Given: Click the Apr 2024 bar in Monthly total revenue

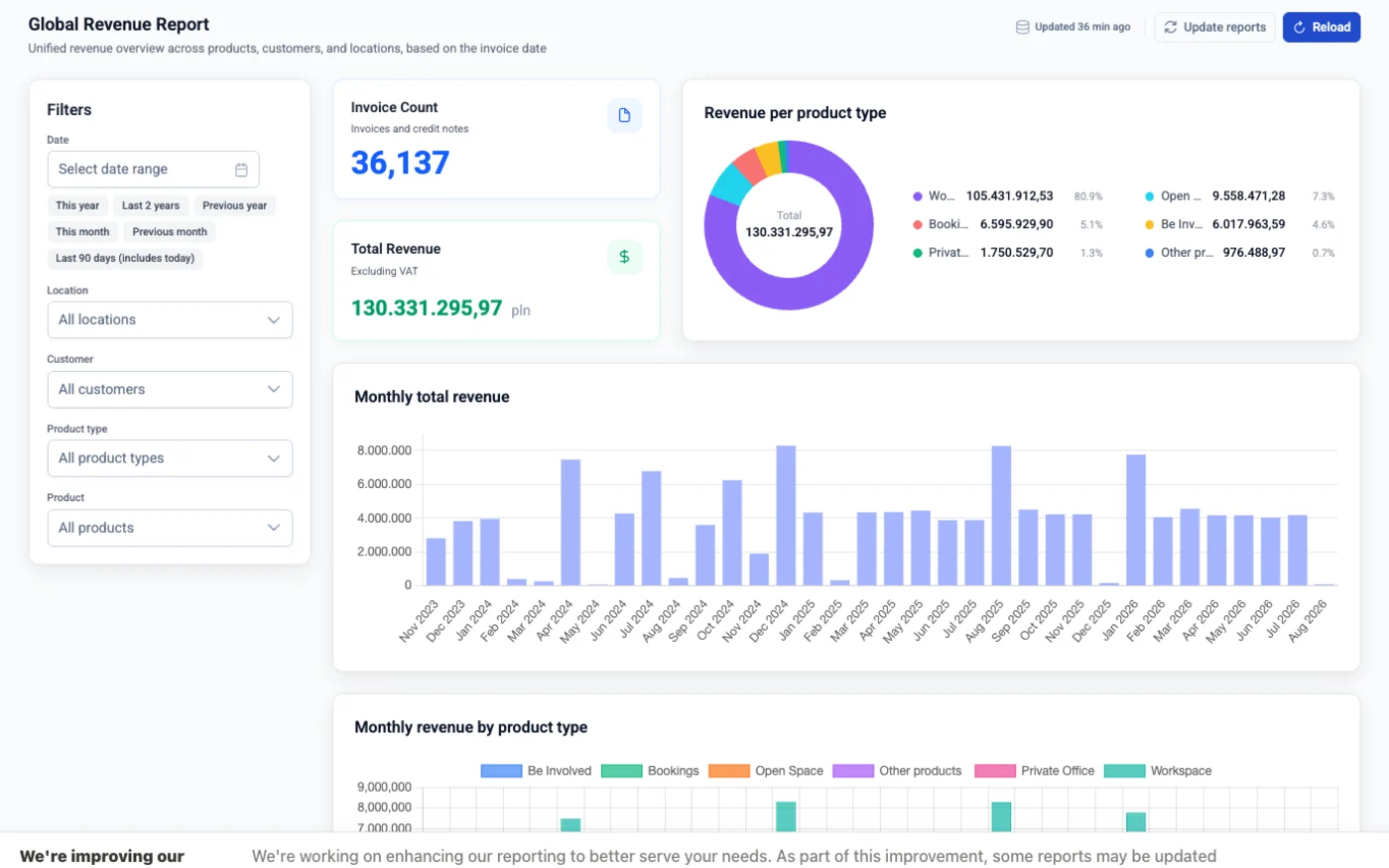Looking at the screenshot, I should pyautogui.click(x=570, y=522).
